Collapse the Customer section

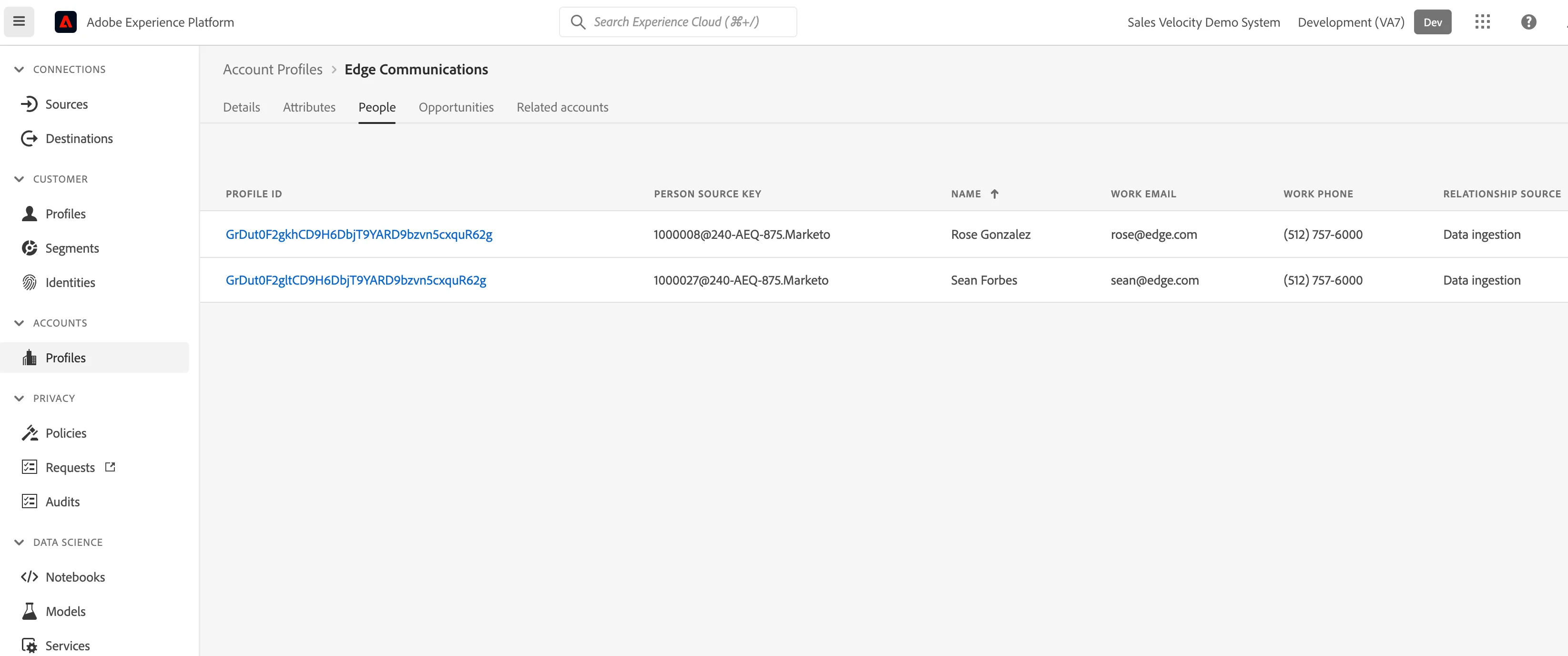19,179
